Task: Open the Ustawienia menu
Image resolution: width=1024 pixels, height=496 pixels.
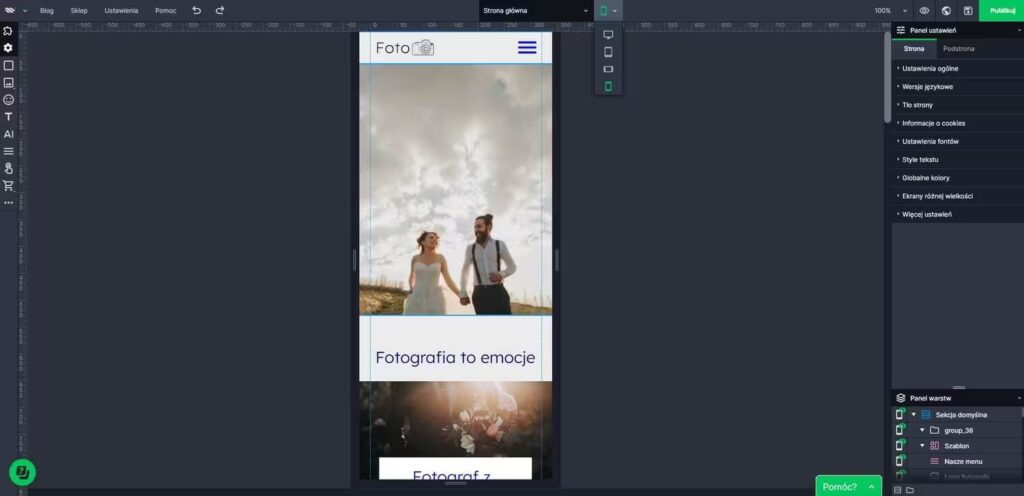Action: (x=121, y=10)
